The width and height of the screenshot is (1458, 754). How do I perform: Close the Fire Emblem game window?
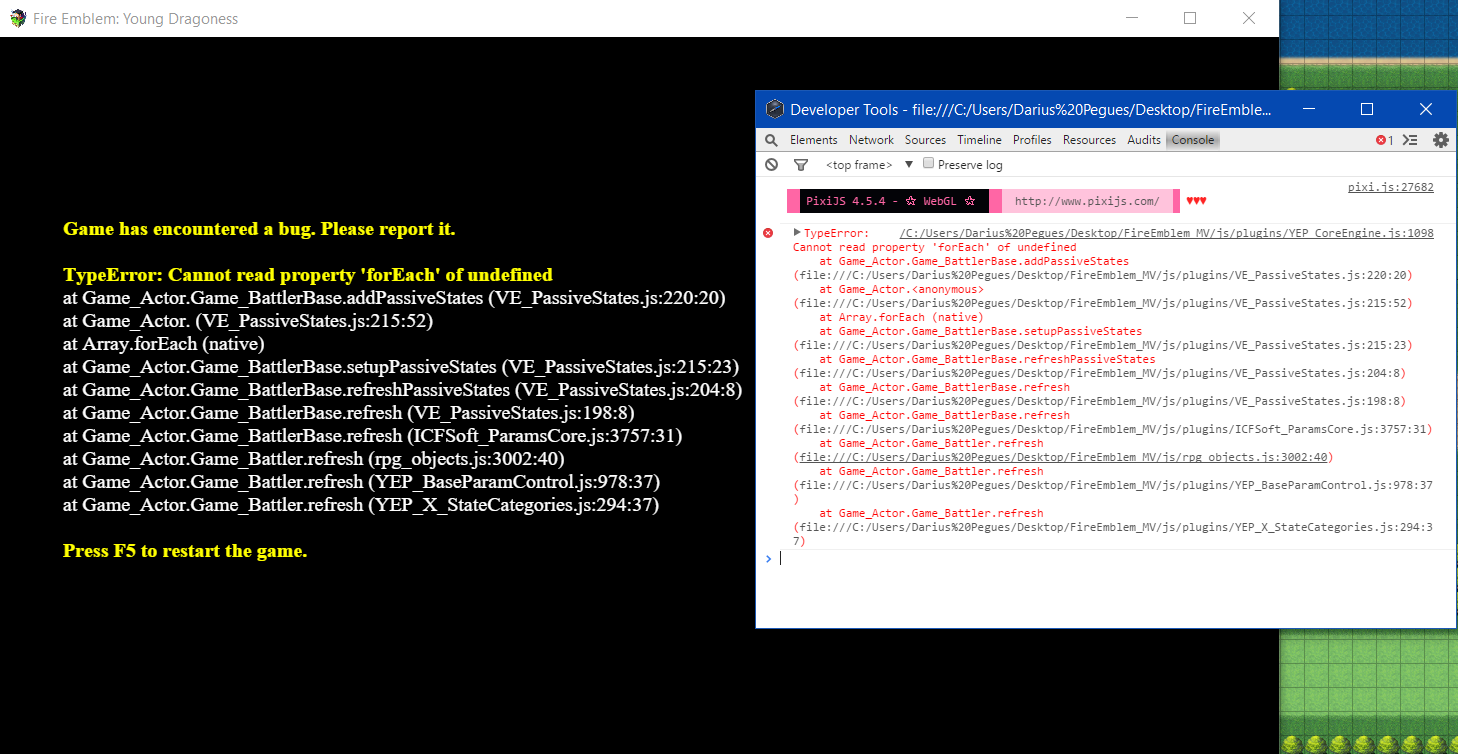tap(1249, 18)
